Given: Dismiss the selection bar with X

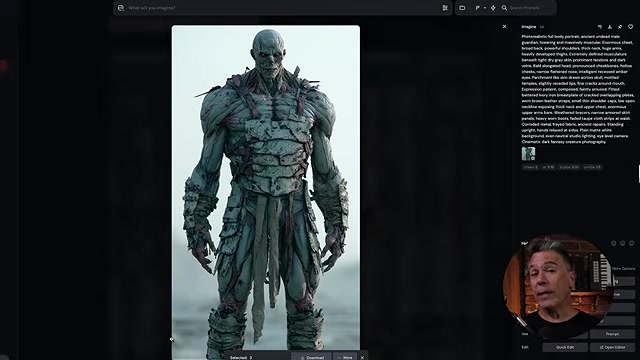Looking at the screenshot, I should [x=362, y=358].
